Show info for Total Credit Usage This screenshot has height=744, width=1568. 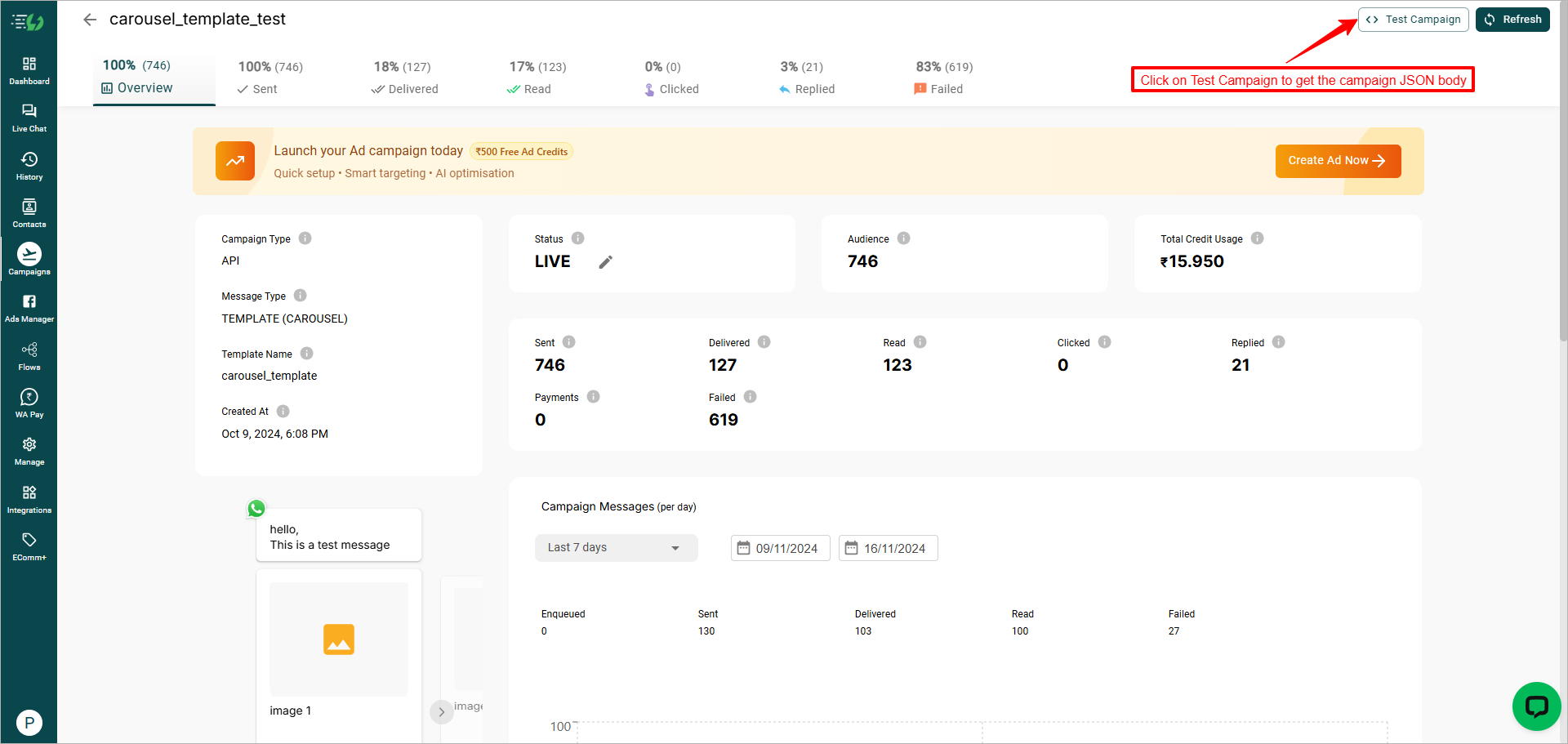pyautogui.click(x=1257, y=238)
